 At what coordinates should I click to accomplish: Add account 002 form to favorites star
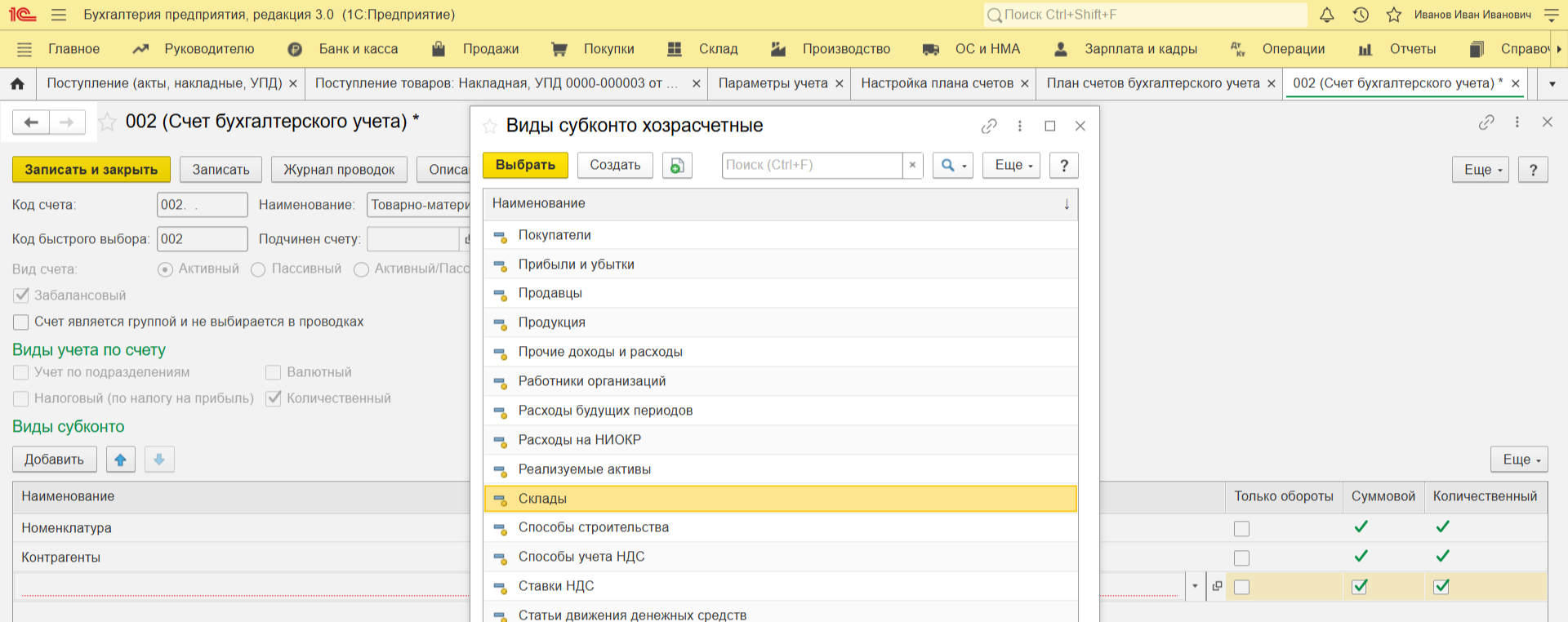(107, 122)
